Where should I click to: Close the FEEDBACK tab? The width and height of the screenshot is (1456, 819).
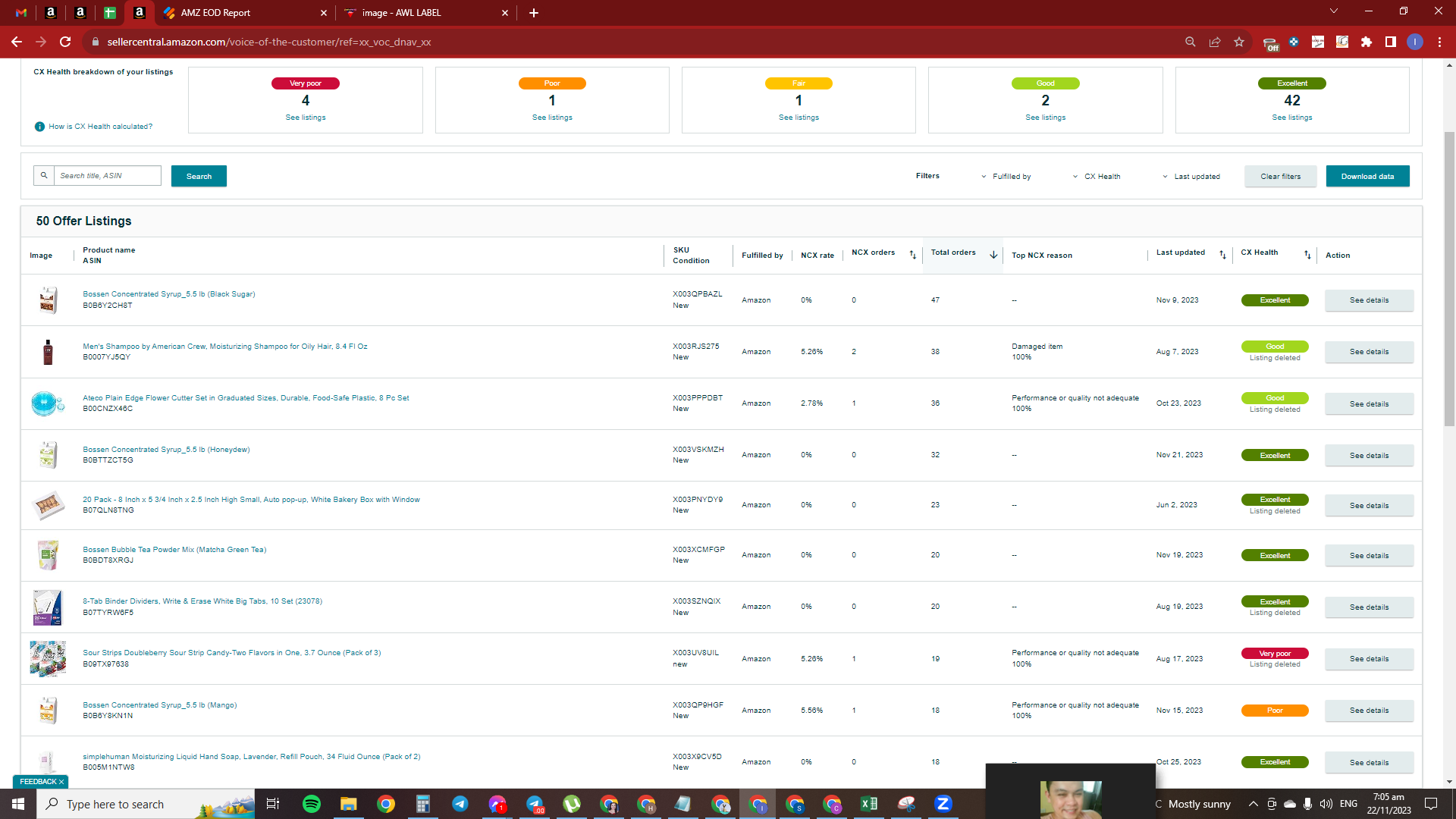[61, 782]
